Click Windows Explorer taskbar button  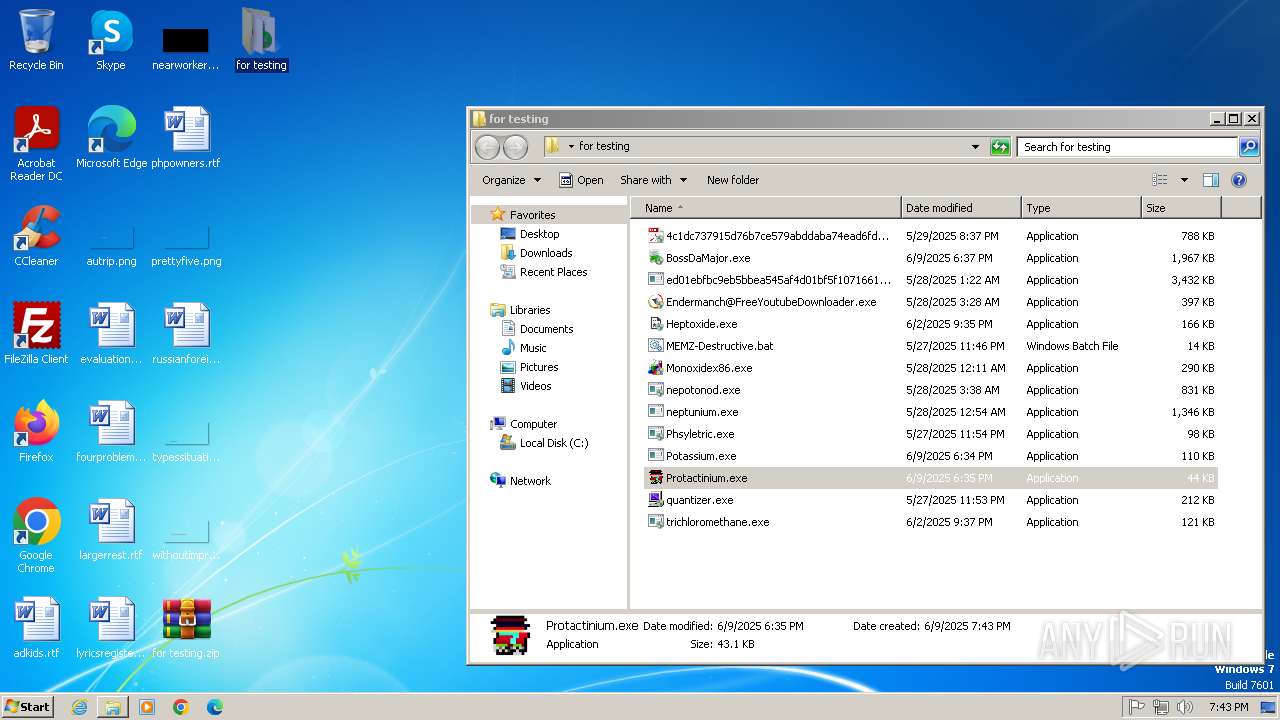tap(113, 707)
